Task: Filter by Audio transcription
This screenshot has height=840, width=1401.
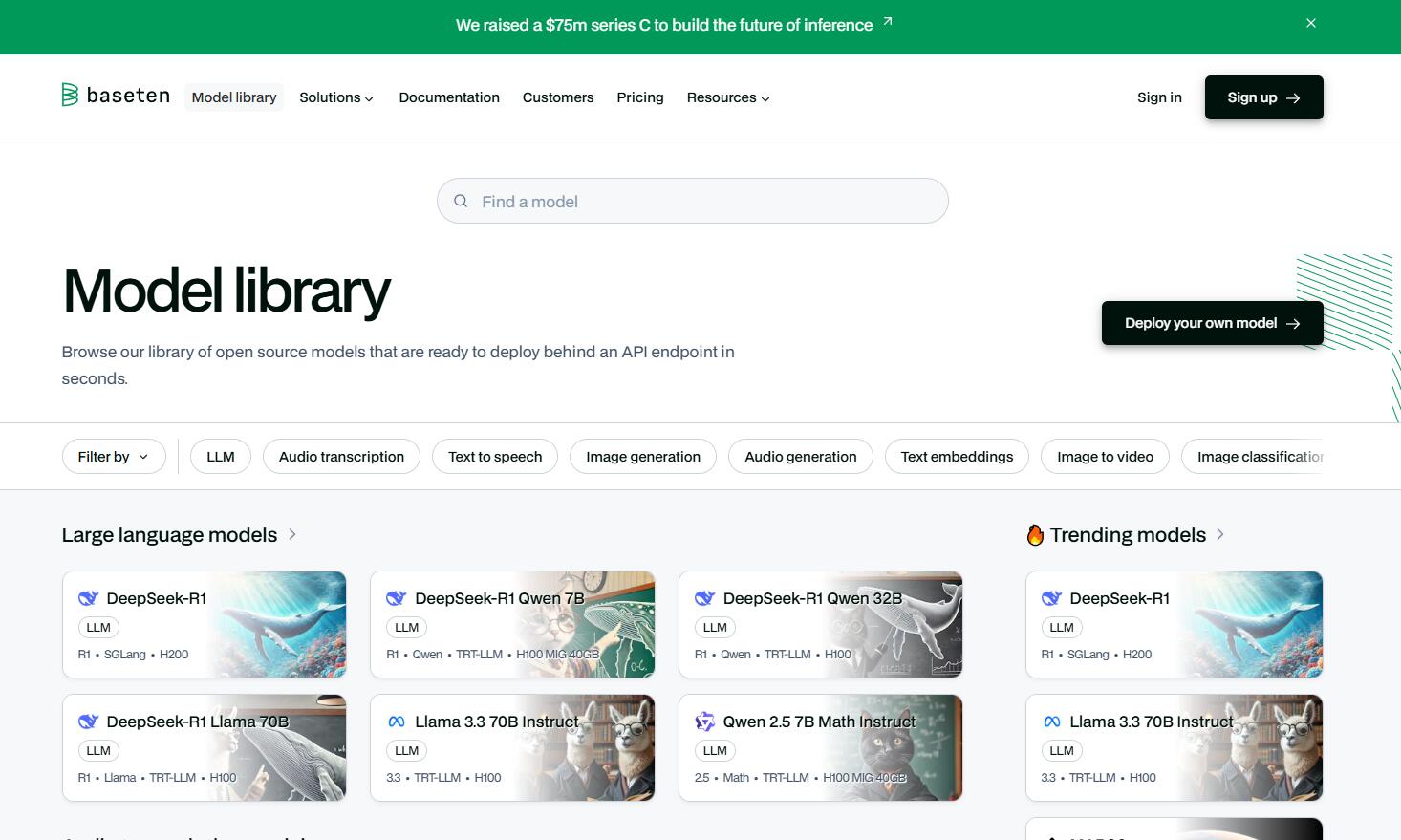Action: [341, 457]
